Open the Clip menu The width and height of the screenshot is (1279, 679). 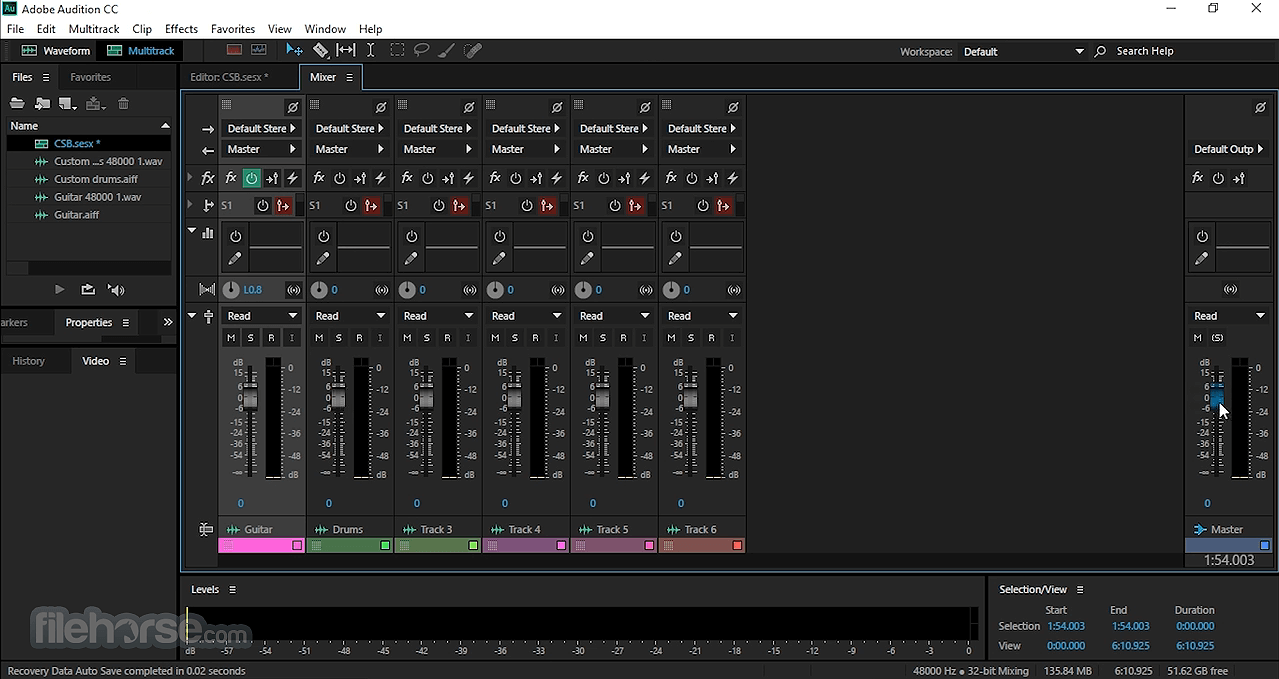tap(142, 29)
